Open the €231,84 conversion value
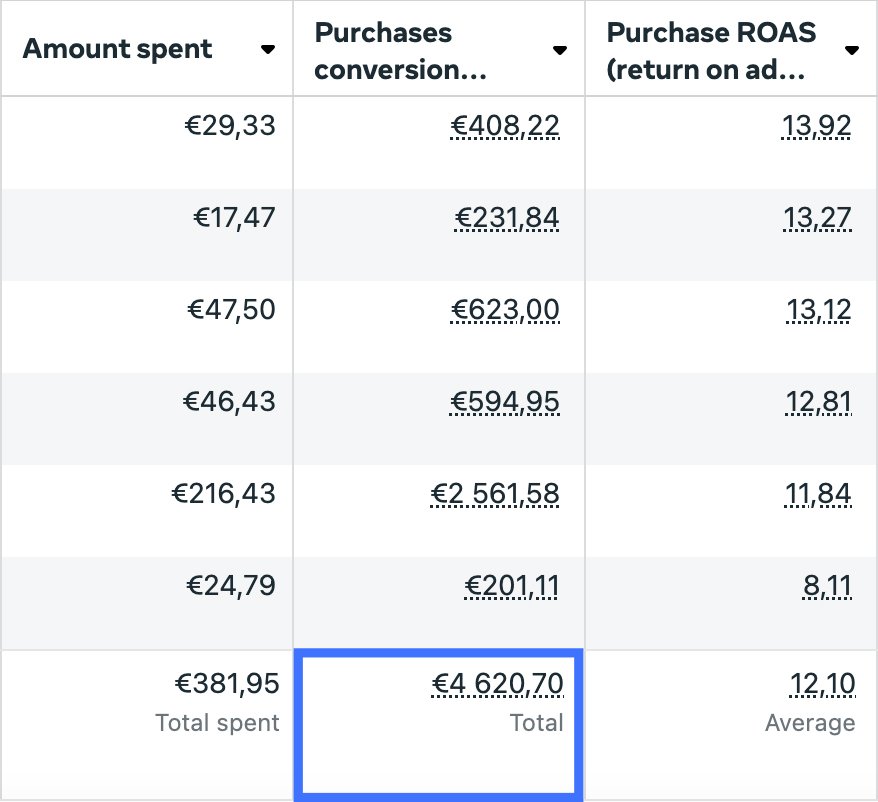 [505, 218]
